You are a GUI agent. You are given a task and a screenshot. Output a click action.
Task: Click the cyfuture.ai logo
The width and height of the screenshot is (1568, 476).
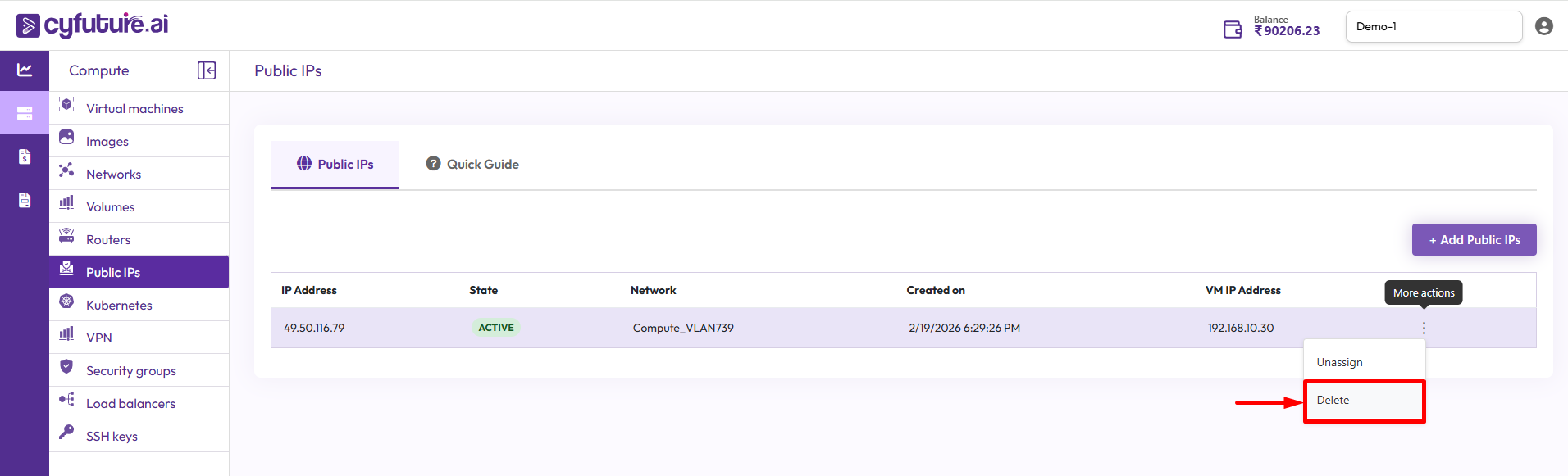[x=93, y=25]
